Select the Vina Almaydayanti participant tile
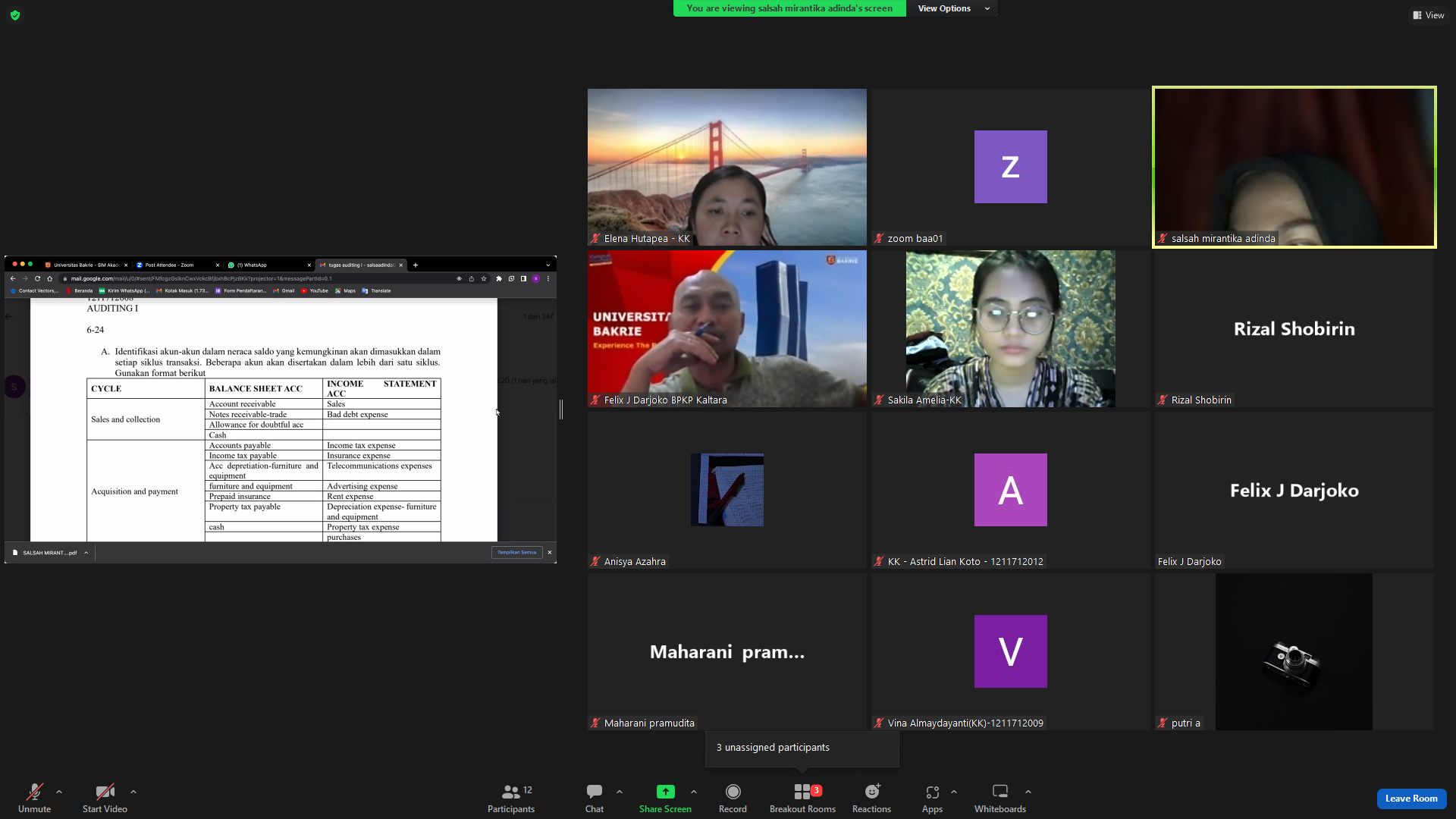The image size is (1456, 819). click(x=1011, y=651)
